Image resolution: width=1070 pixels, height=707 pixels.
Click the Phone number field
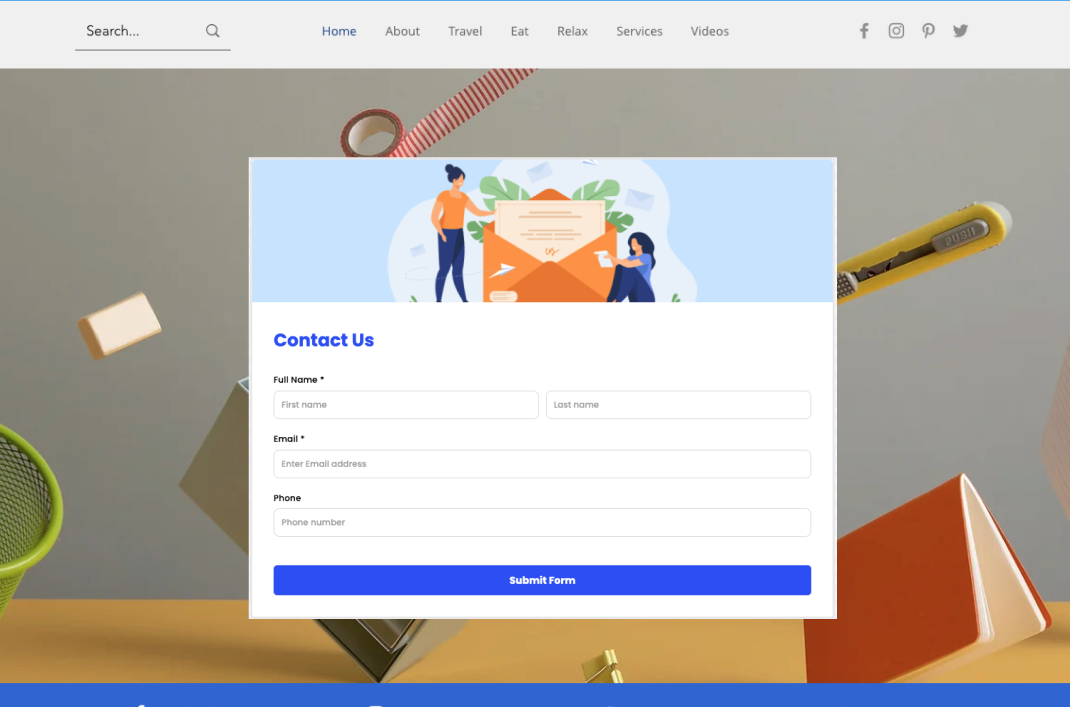click(x=542, y=522)
